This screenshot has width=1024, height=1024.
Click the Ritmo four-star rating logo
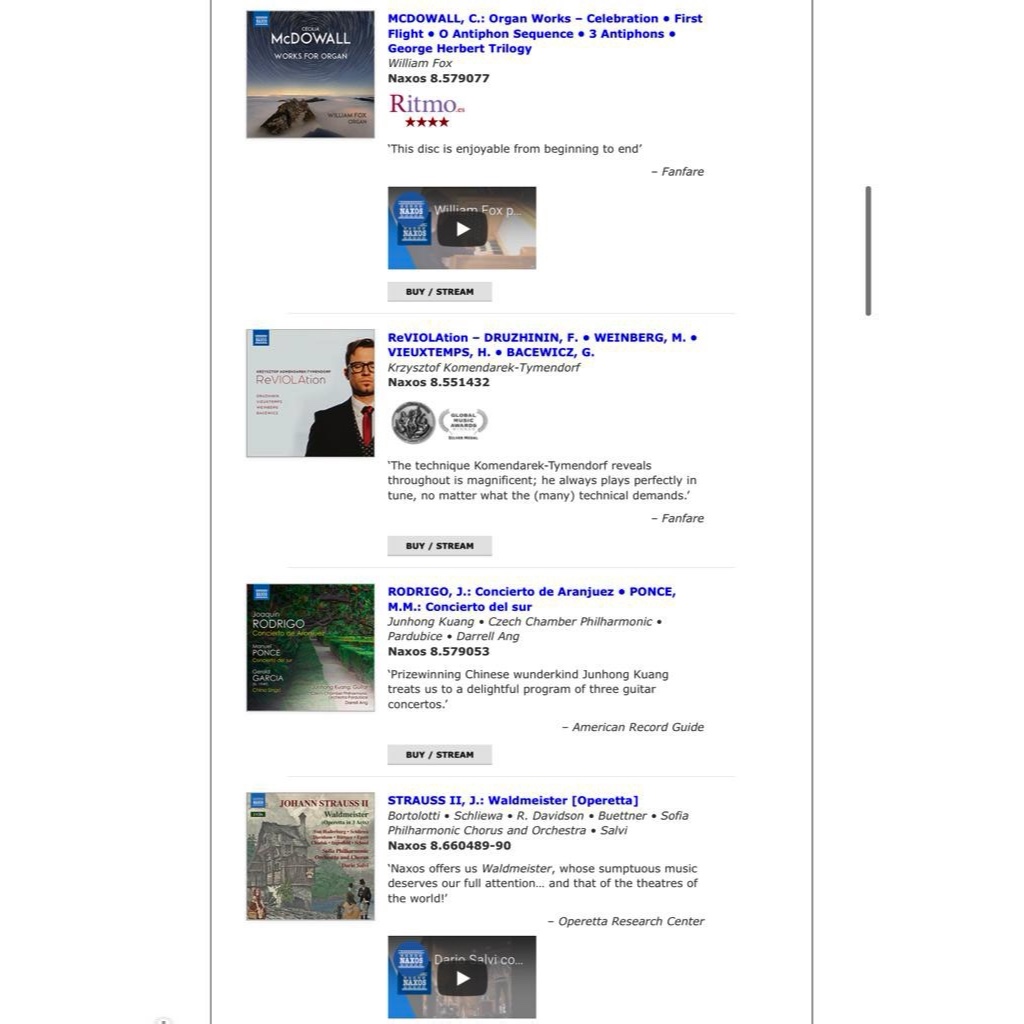click(x=426, y=110)
